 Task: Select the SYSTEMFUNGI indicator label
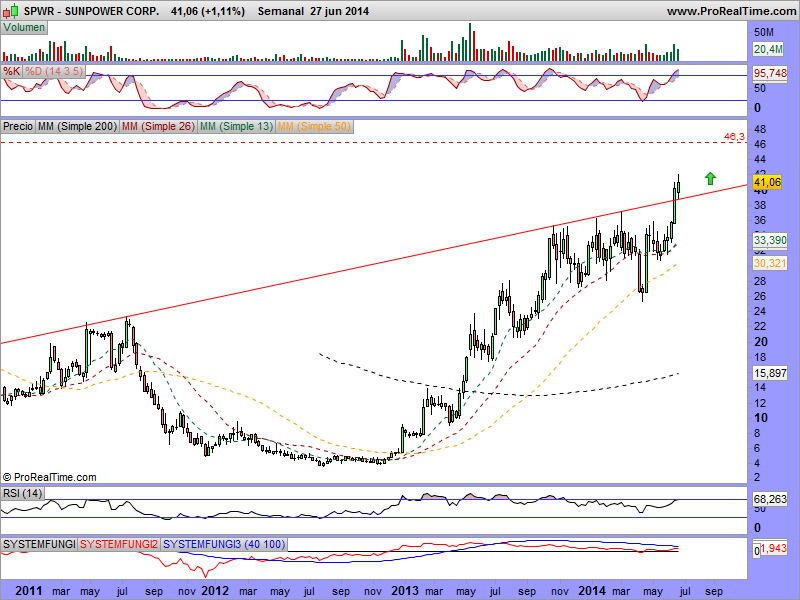[x=39, y=544]
